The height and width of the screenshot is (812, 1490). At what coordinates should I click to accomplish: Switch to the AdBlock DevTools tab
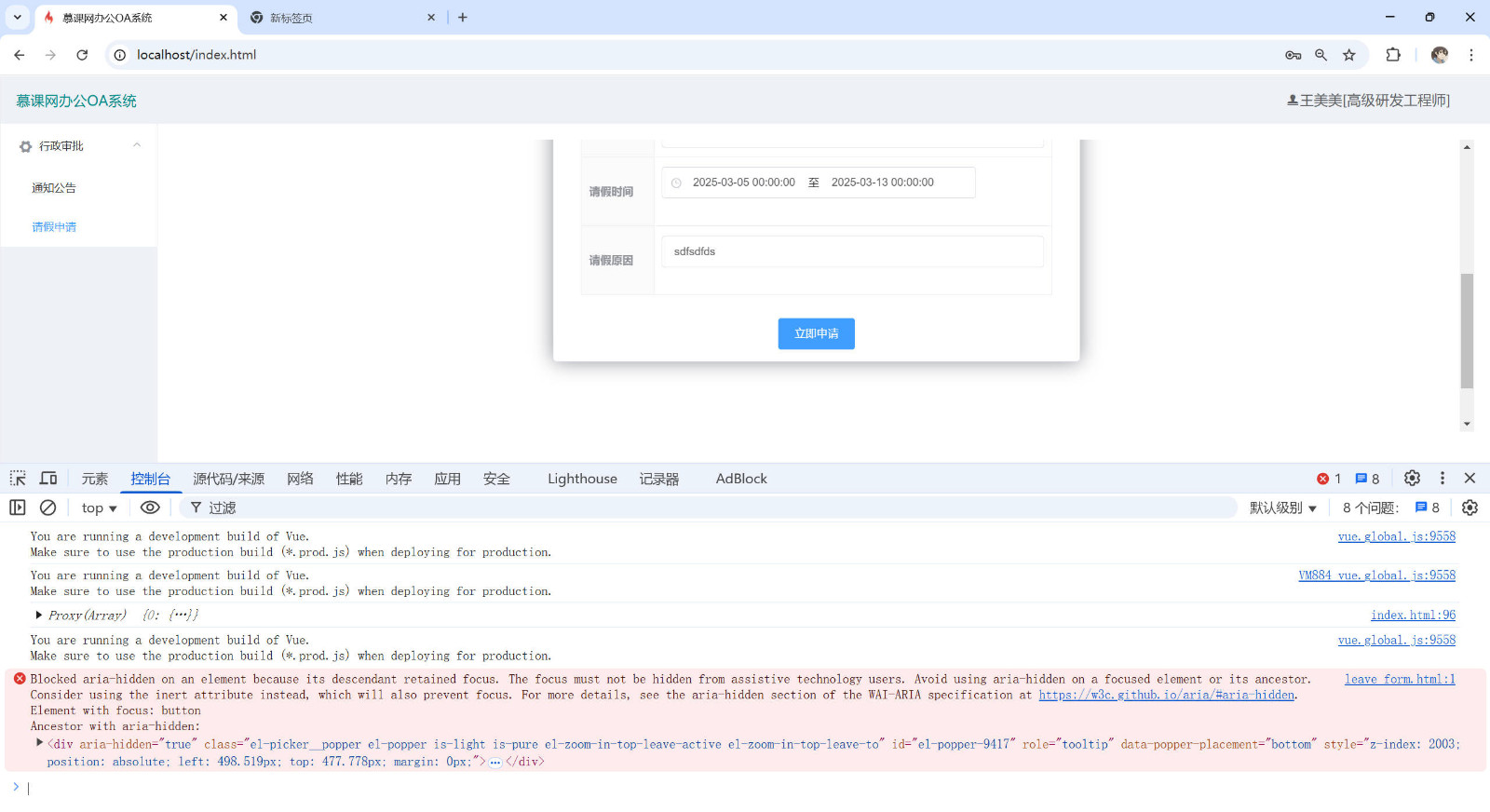pyautogui.click(x=741, y=479)
